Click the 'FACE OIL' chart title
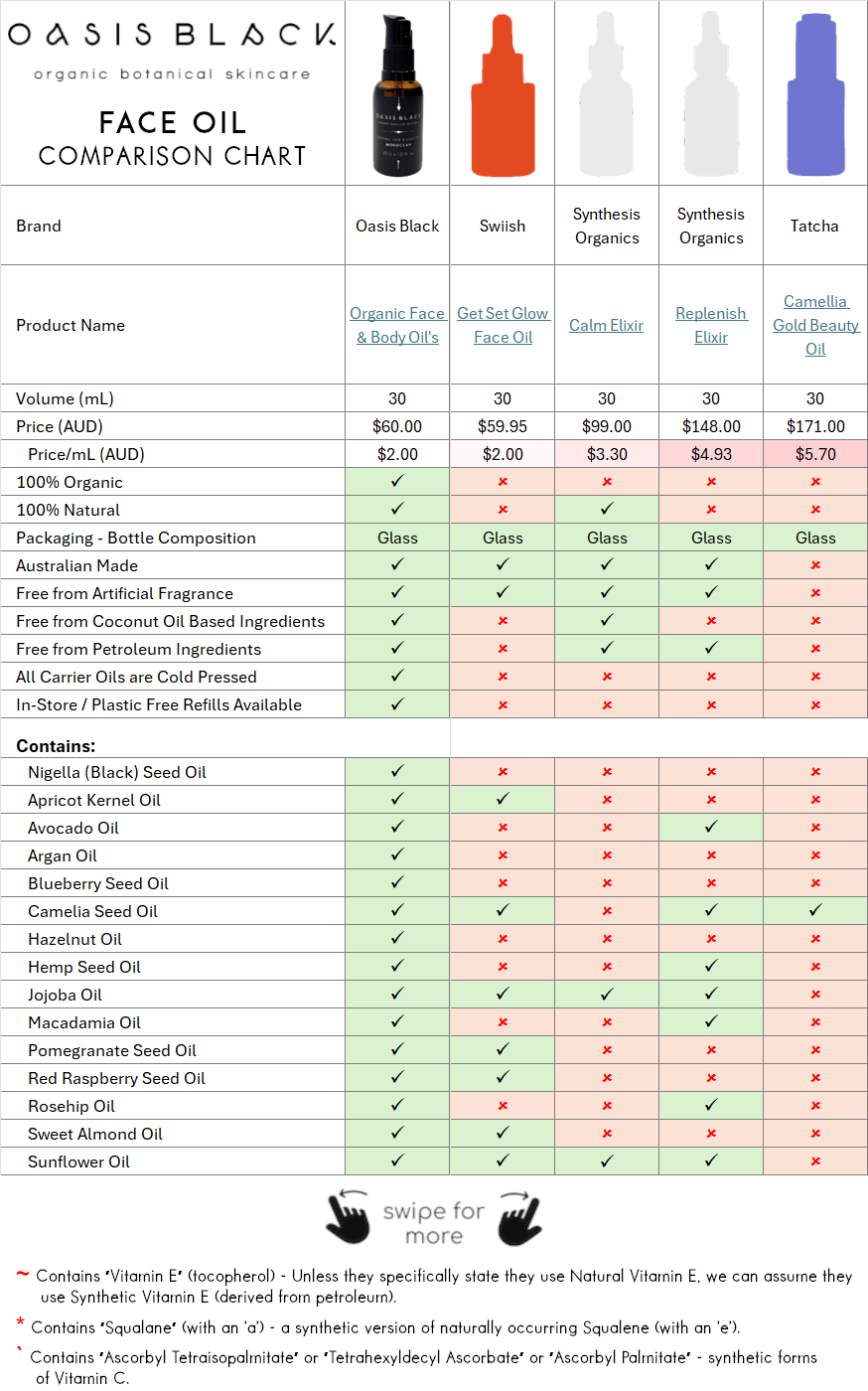 173,122
